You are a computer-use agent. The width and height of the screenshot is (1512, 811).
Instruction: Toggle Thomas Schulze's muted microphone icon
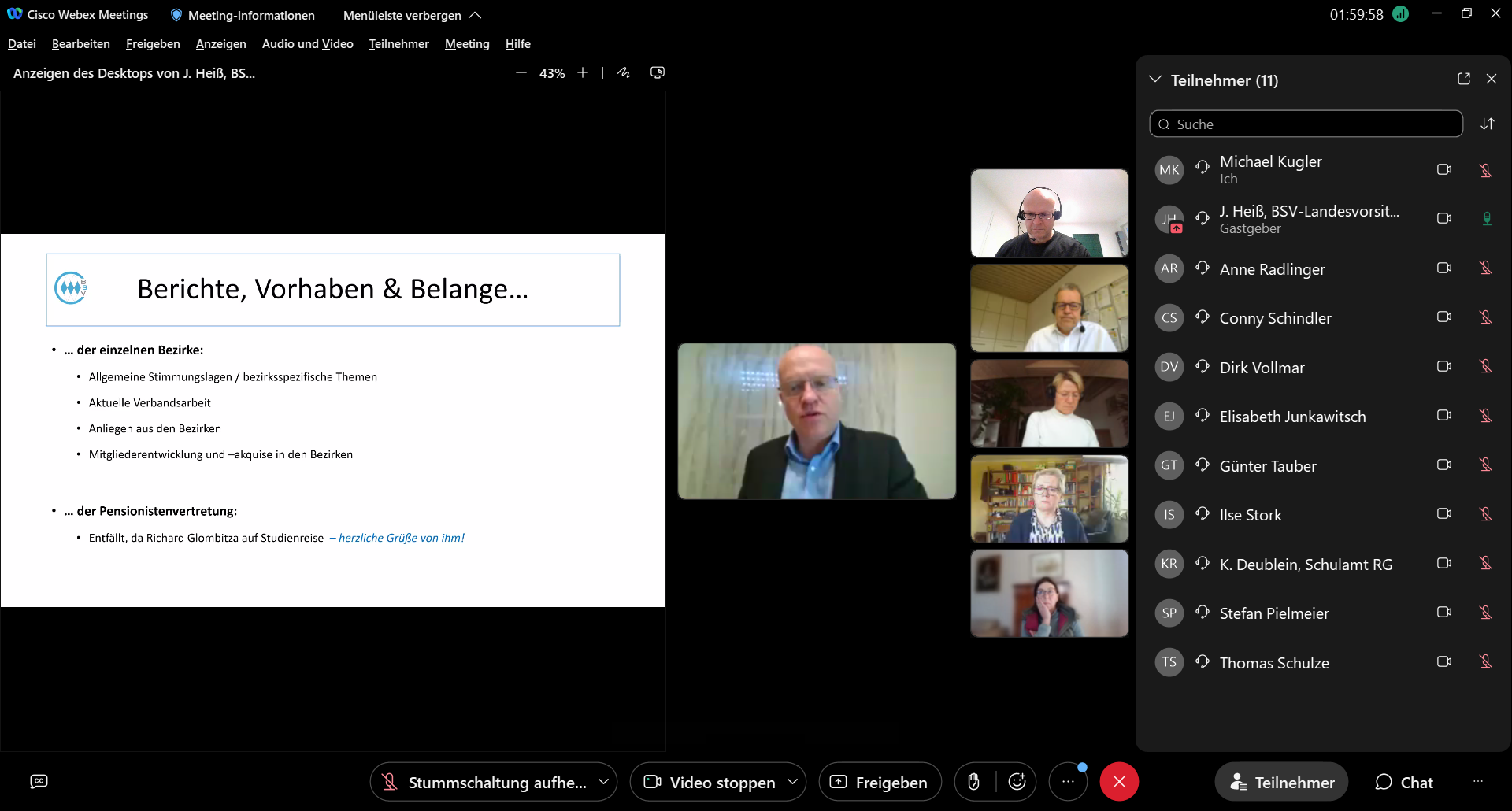click(1486, 661)
